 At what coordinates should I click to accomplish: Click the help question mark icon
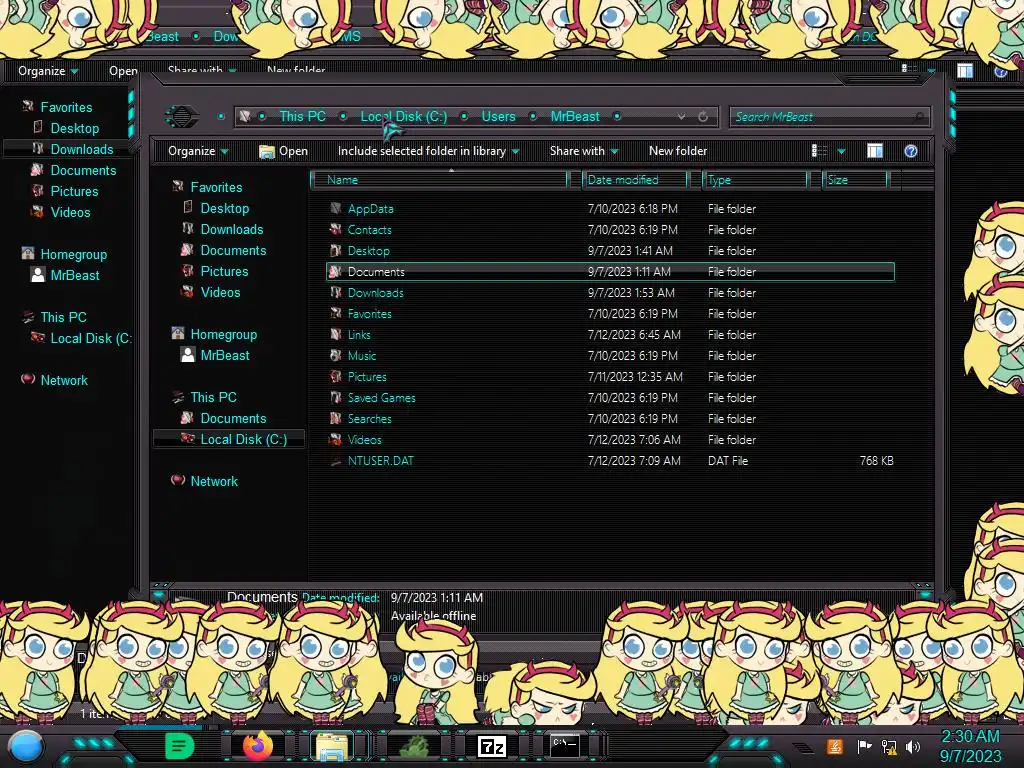(910, 152)
